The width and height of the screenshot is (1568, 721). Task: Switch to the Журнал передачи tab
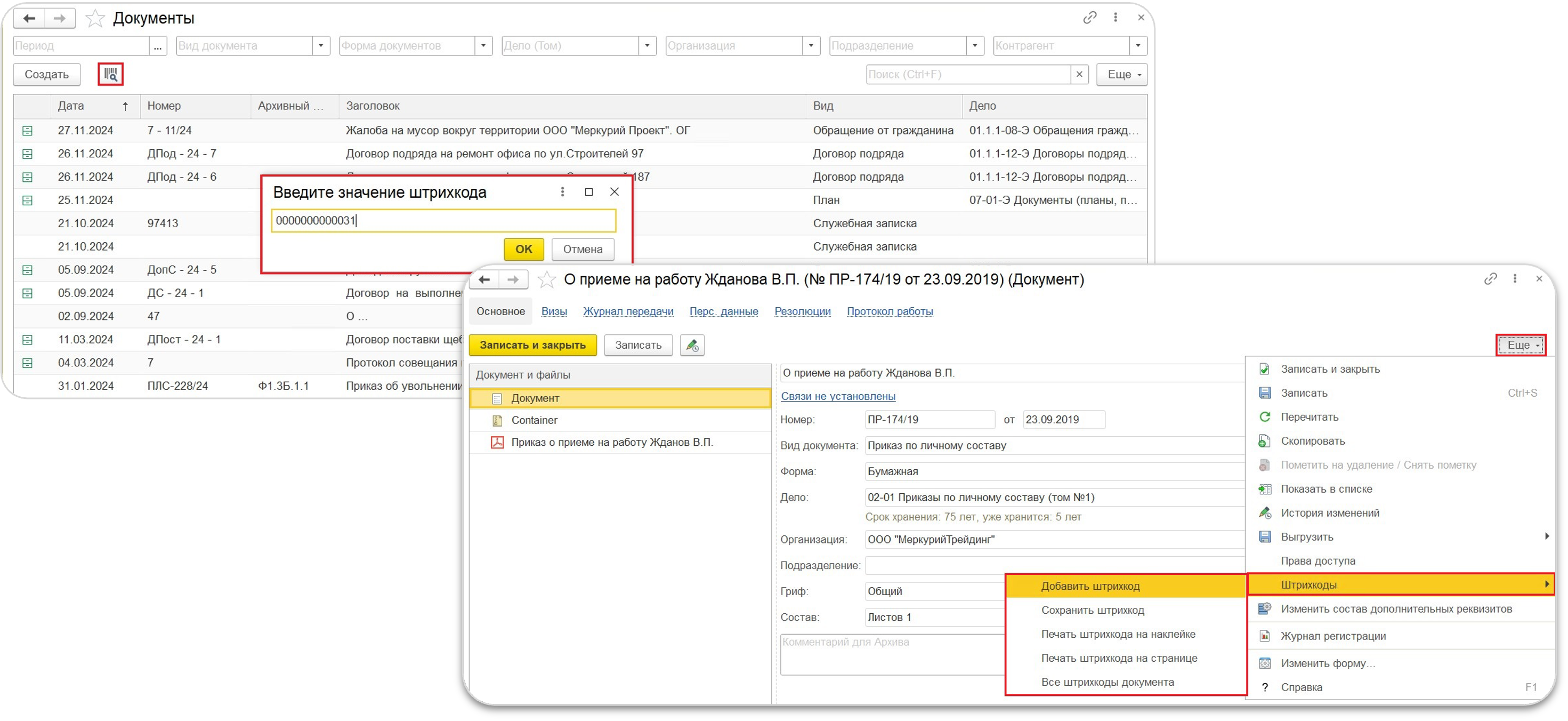click(628, 311)
